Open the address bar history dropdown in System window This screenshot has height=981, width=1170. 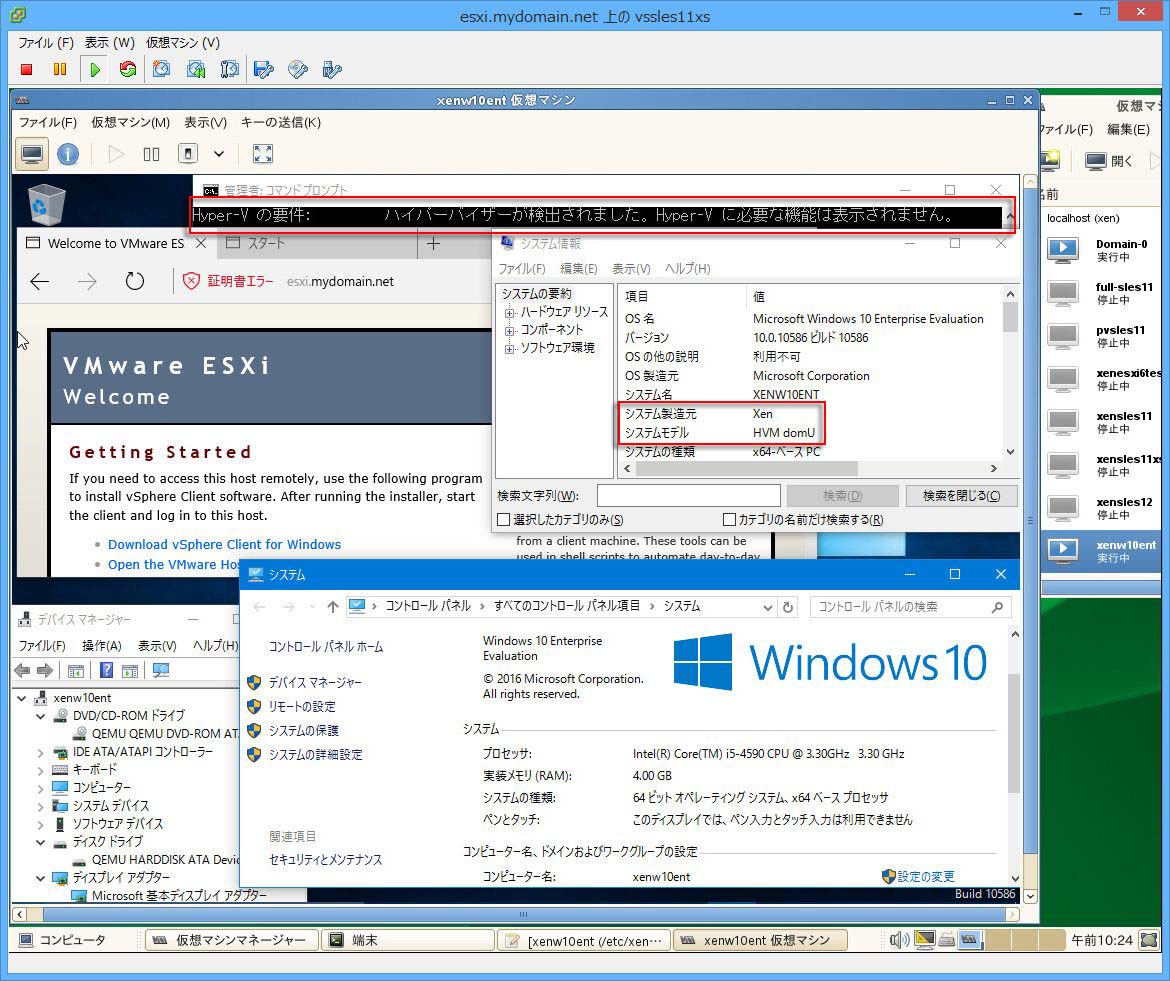tap(767, 607)
